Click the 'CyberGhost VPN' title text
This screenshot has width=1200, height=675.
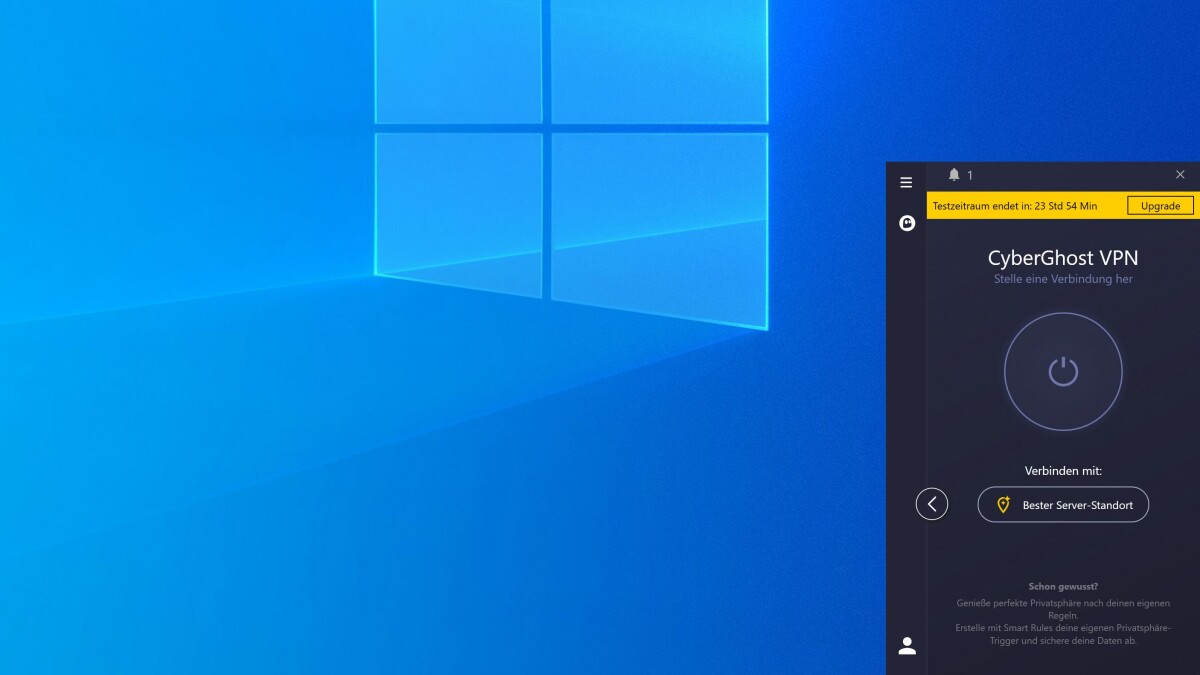pos(1063,258)
